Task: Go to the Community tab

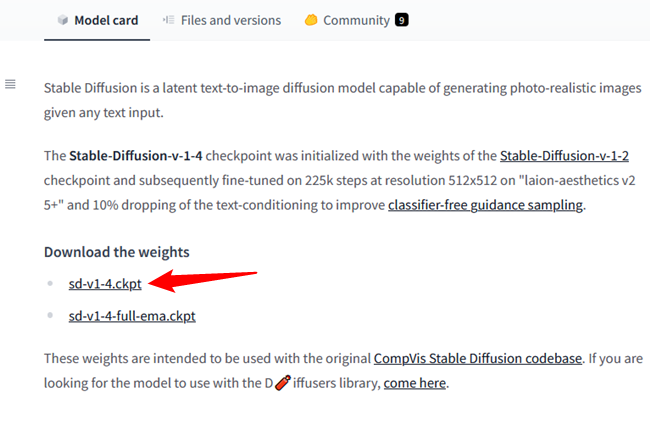Action: (356, 20)
